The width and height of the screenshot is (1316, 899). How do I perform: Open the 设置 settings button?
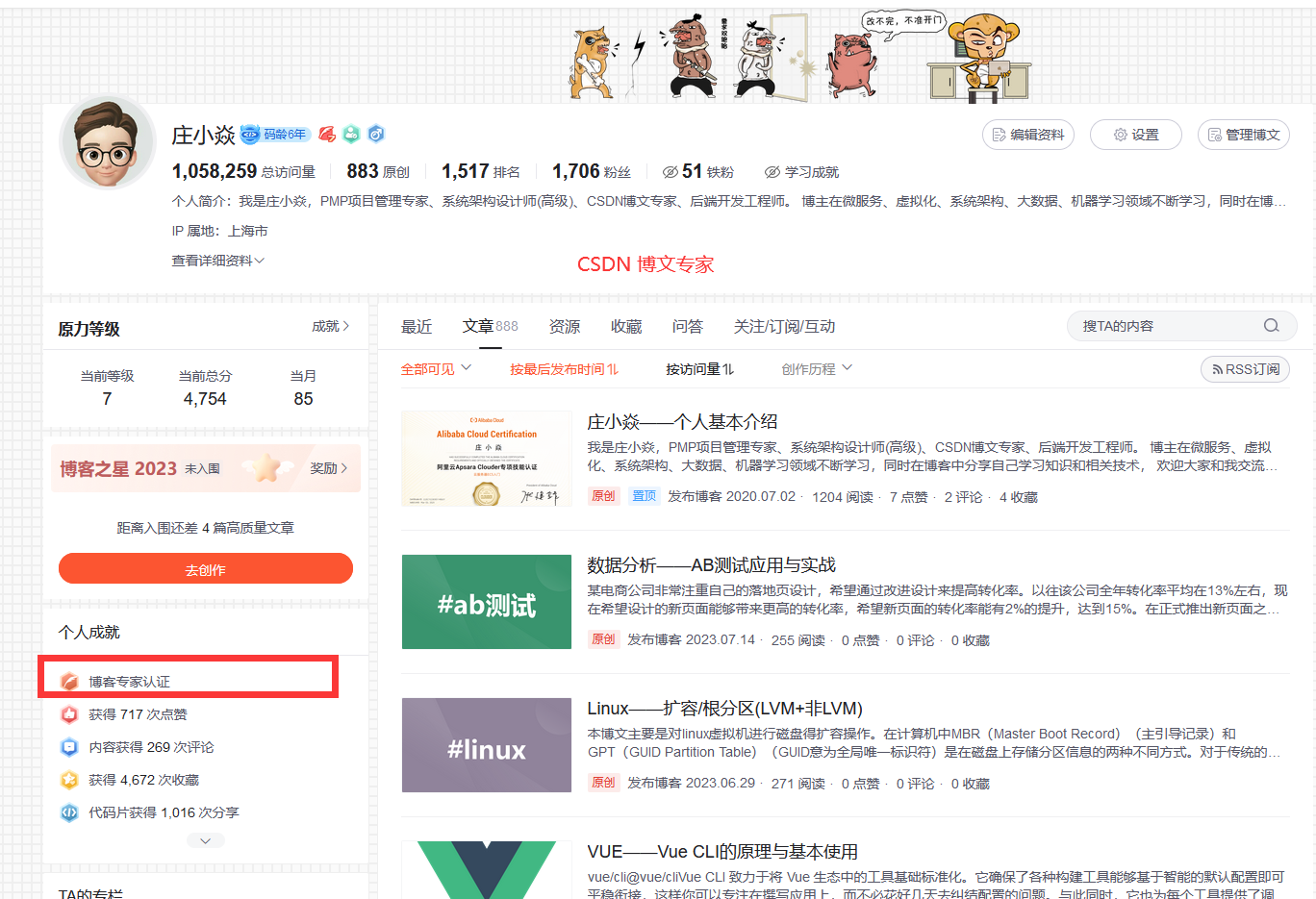tap(1136, 135)
